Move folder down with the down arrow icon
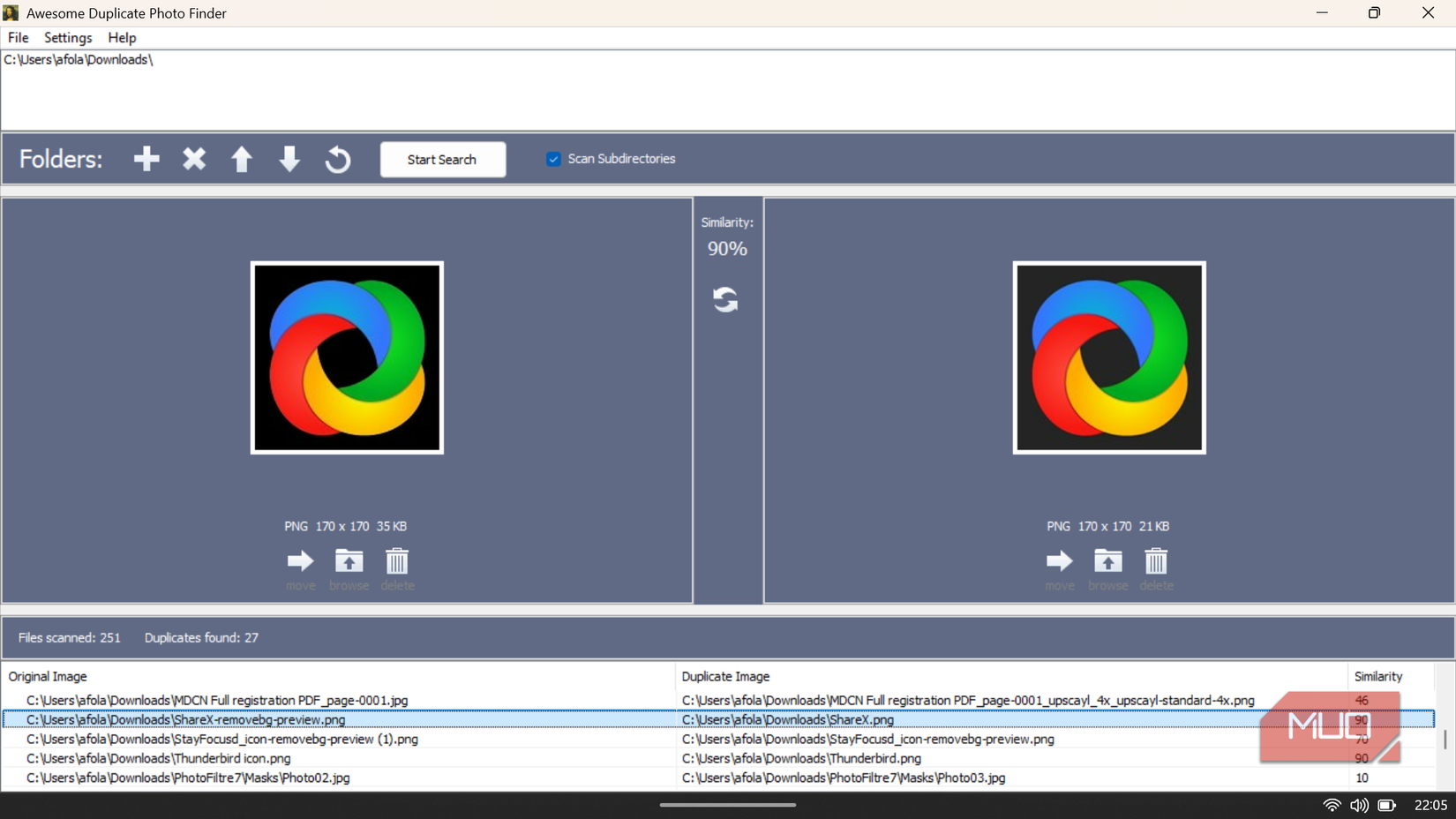Image resolution: width=1456 pixels, height=819 pixels. 289,159
